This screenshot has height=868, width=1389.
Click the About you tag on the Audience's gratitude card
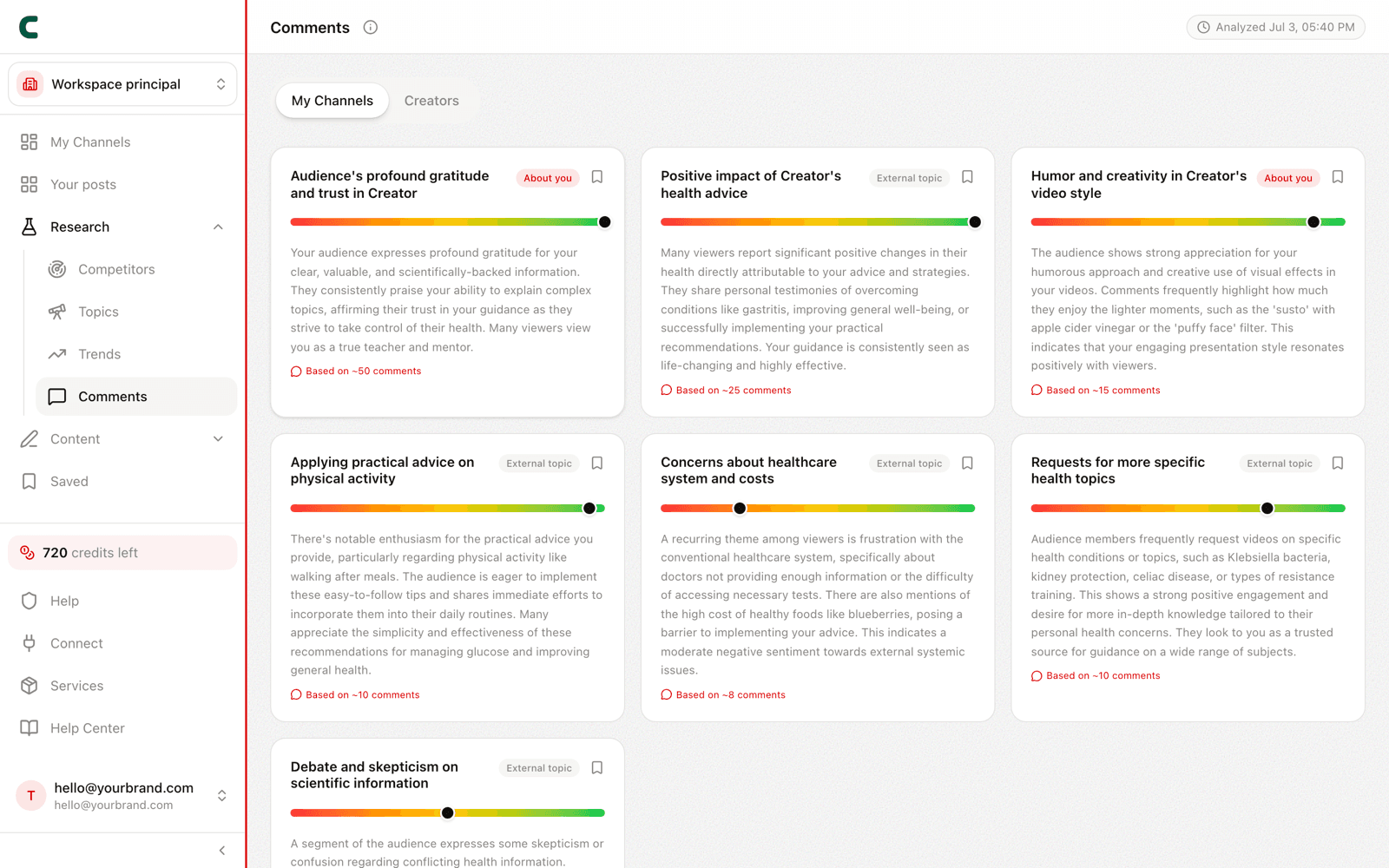[x=548, y=178]
